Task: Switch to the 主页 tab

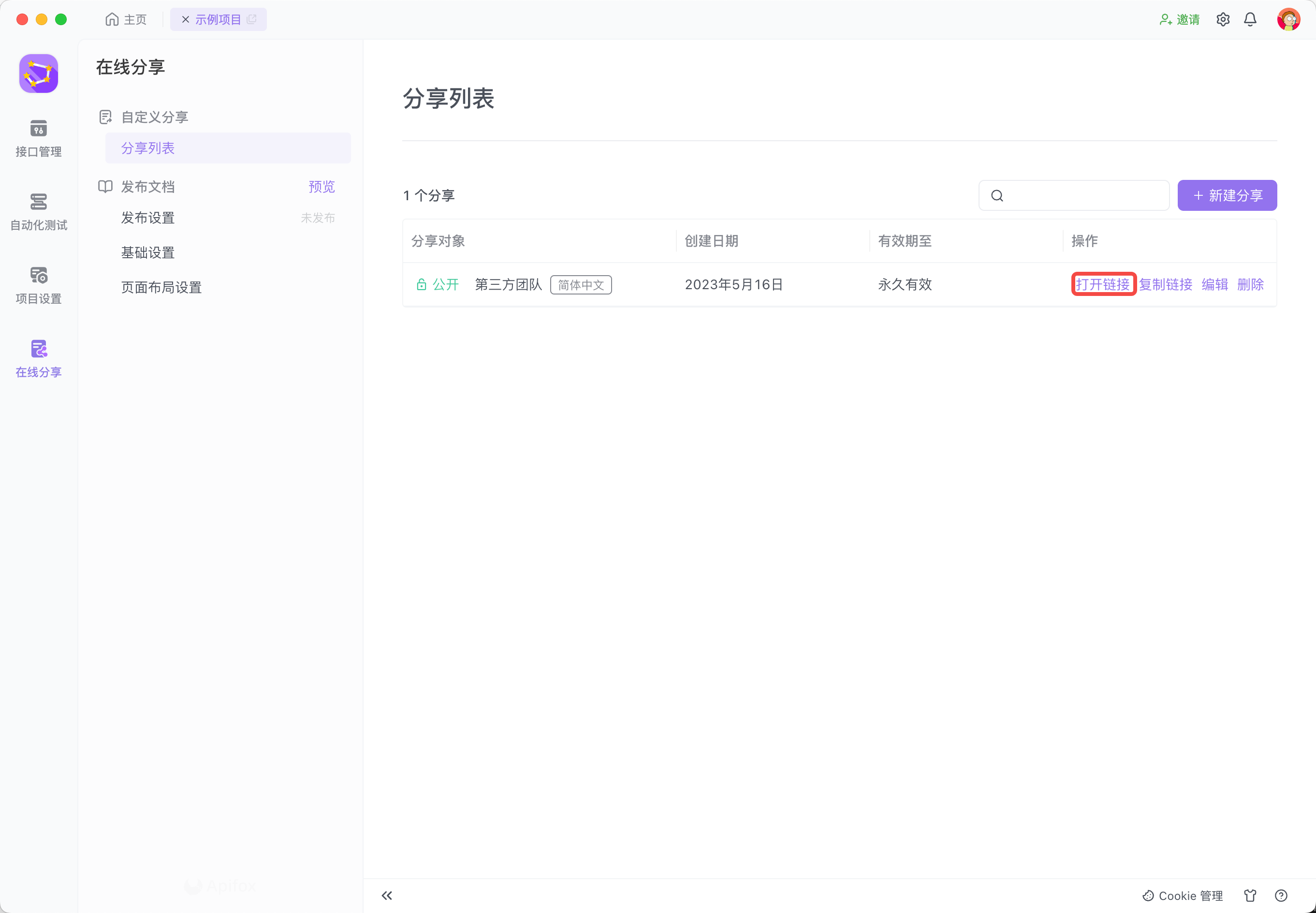Action: (x=126, y=19)
